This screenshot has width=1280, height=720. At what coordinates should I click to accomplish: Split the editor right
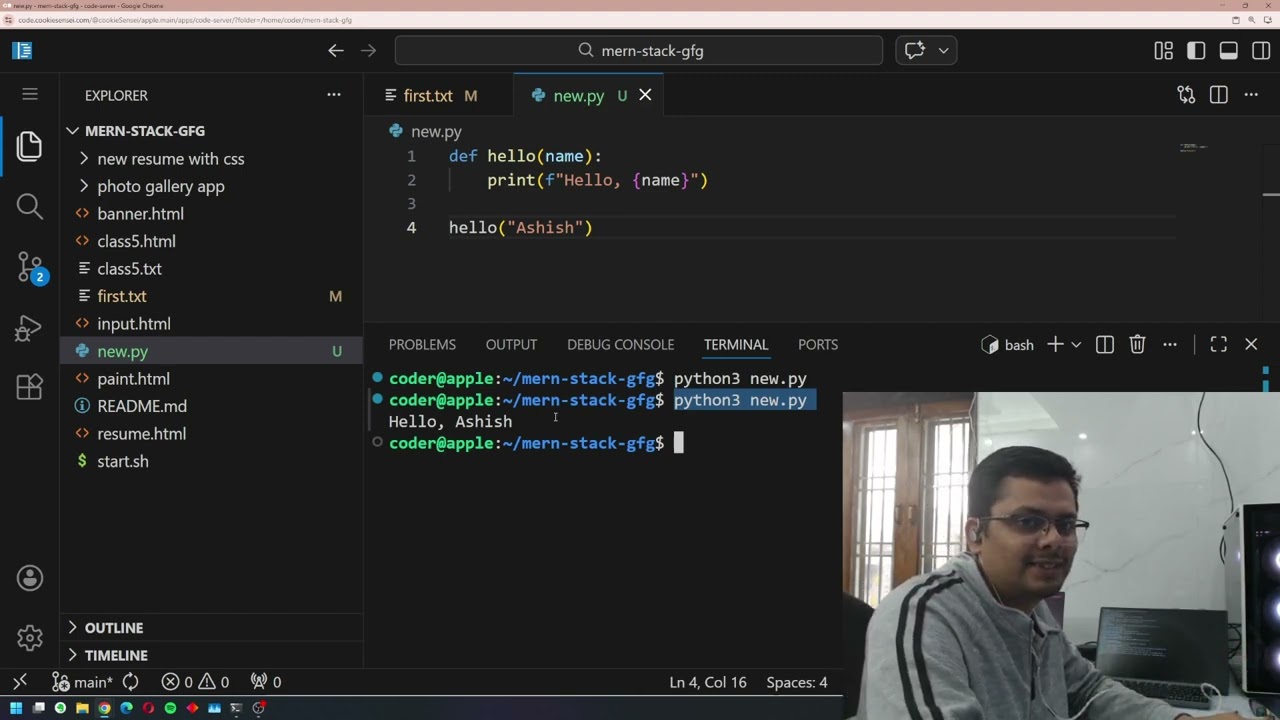[1218, 95]
